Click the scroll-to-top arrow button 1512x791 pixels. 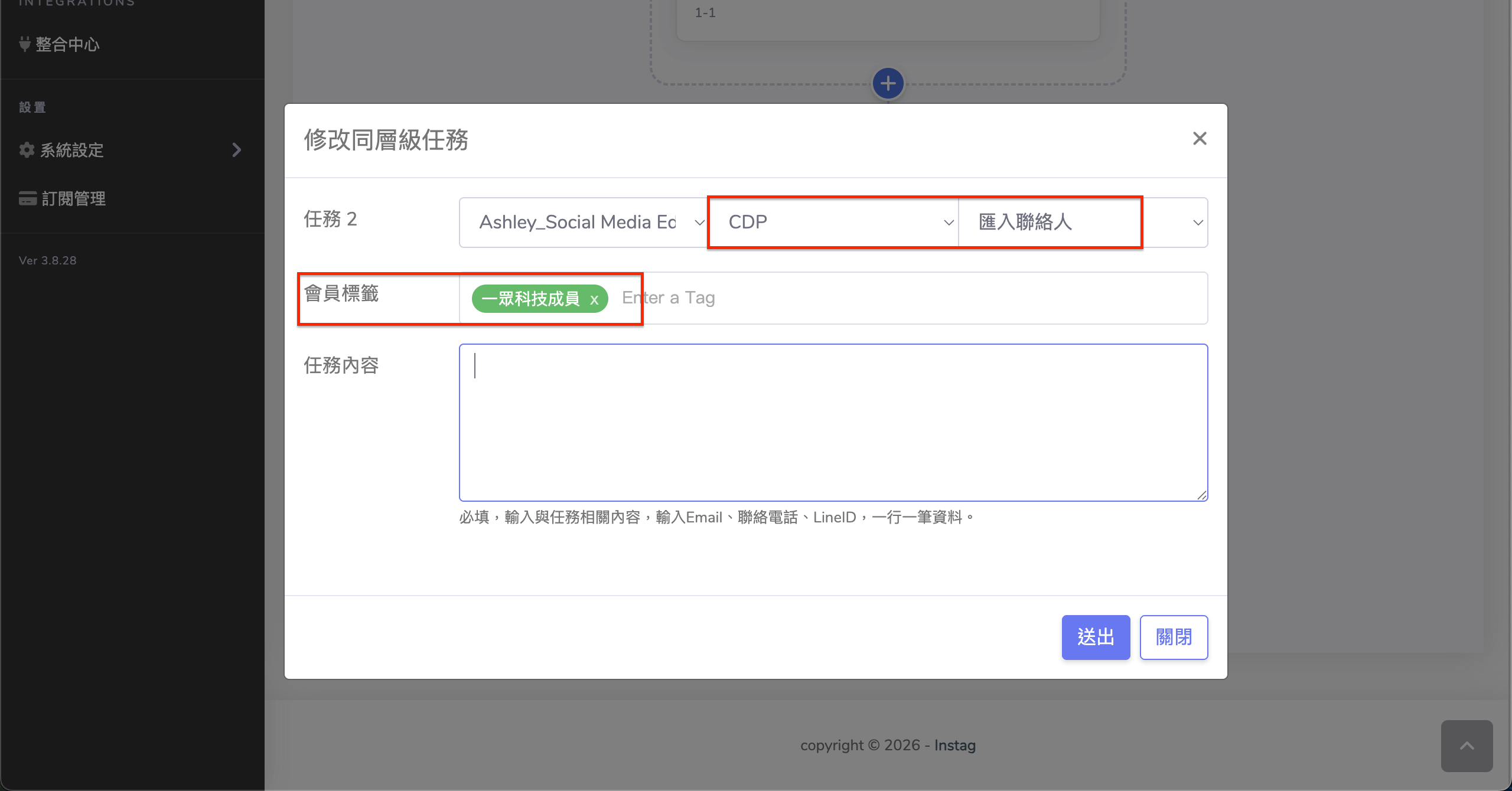(x=1467, y=746)
